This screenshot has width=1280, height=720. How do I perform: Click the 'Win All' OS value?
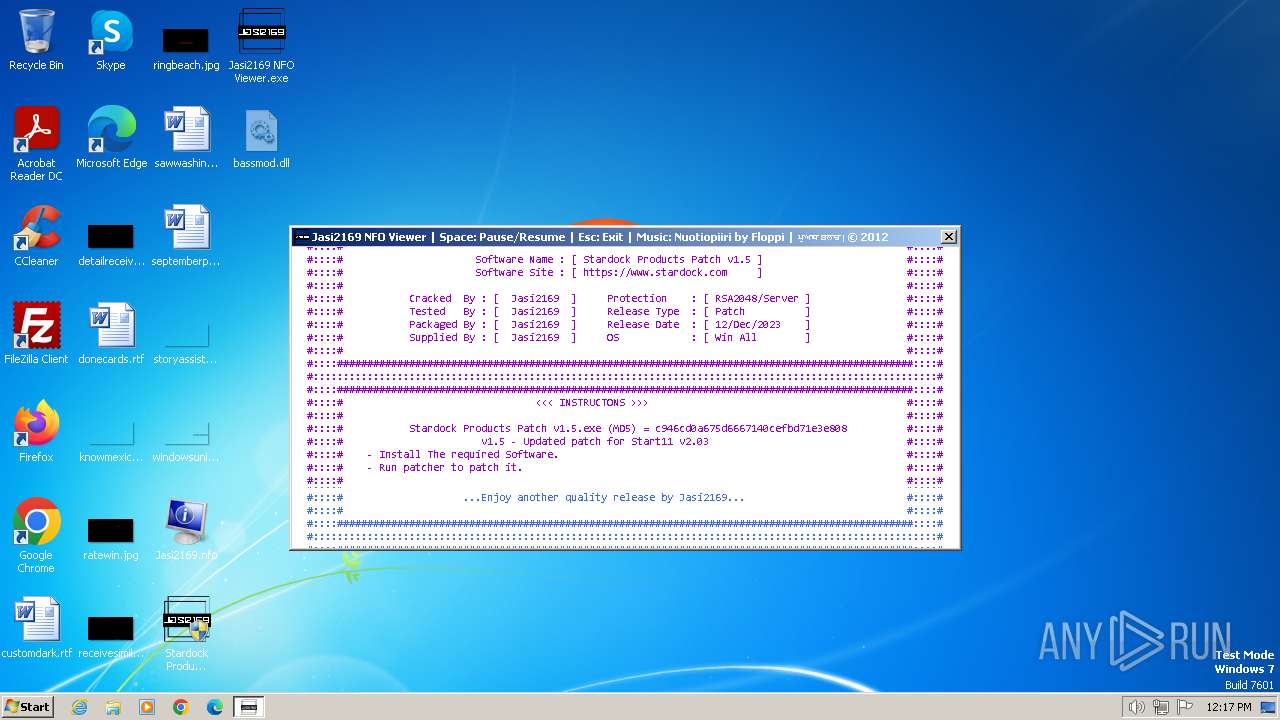click(736, 337)
